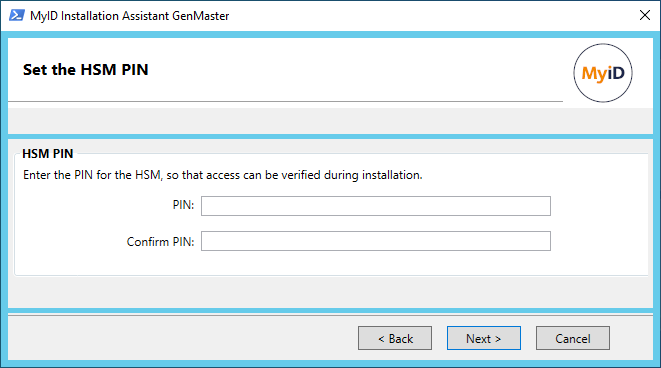Click the 'Confirm PIN:' field label
This screenshot has width=661, height=368.
point(161,242)
